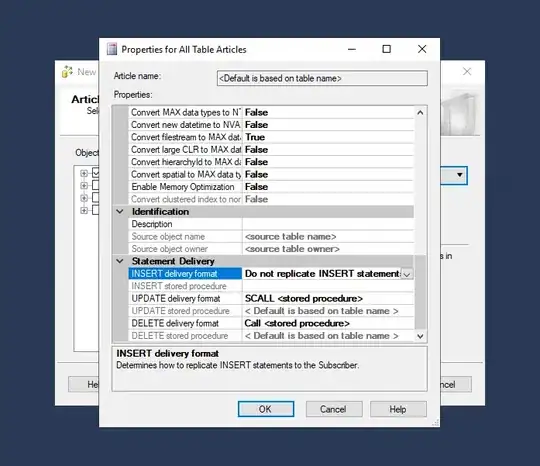This screenshot has height=466, width=540.
Task: Click the UPDATE stored procedure row
Action: (271, 311)
